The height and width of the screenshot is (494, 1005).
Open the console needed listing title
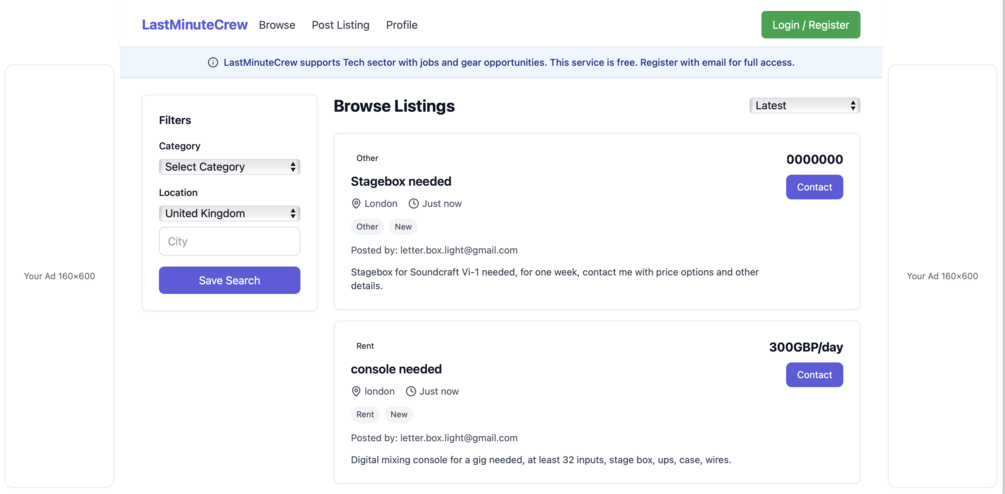point(396,369)
